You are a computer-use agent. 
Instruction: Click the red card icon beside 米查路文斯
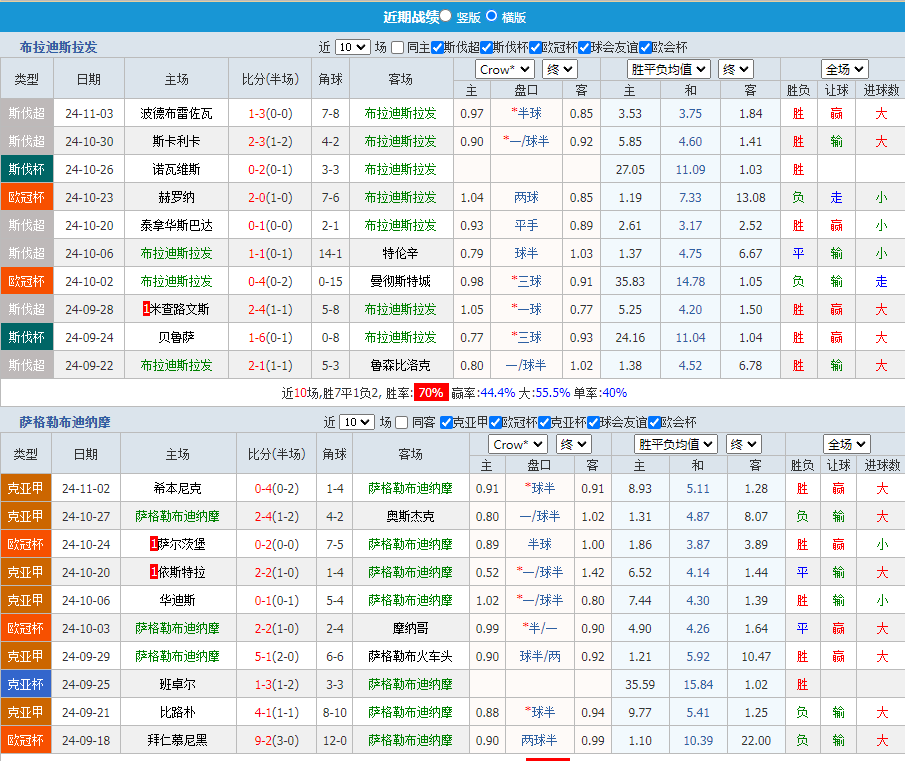145,309
